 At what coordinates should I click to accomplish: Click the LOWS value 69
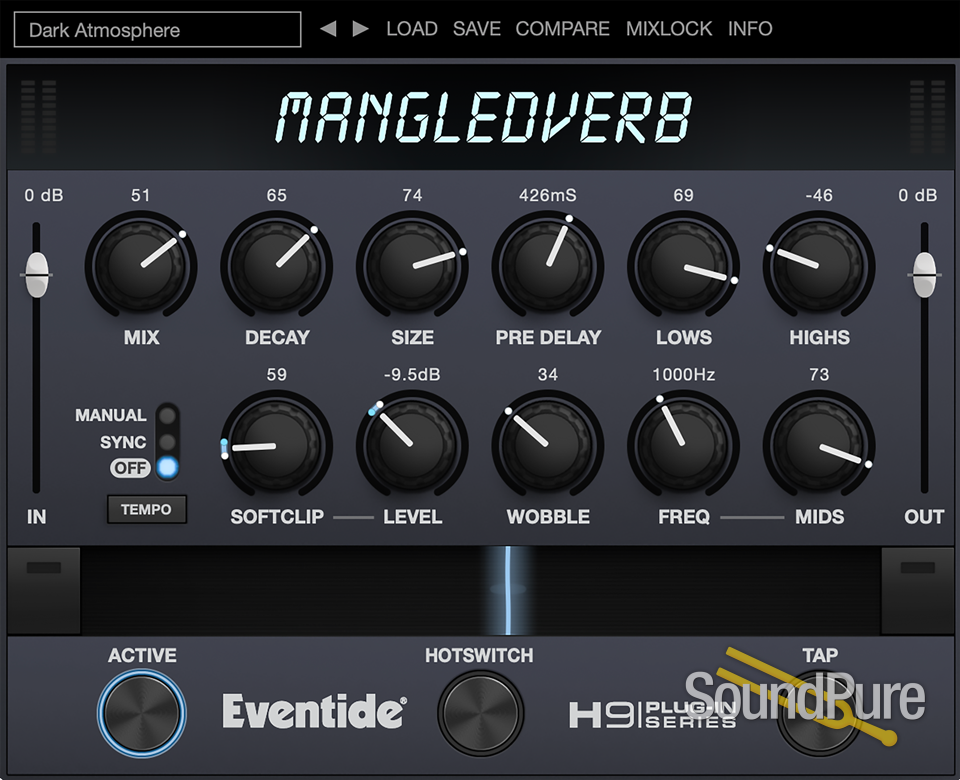[x=684, y=195]
